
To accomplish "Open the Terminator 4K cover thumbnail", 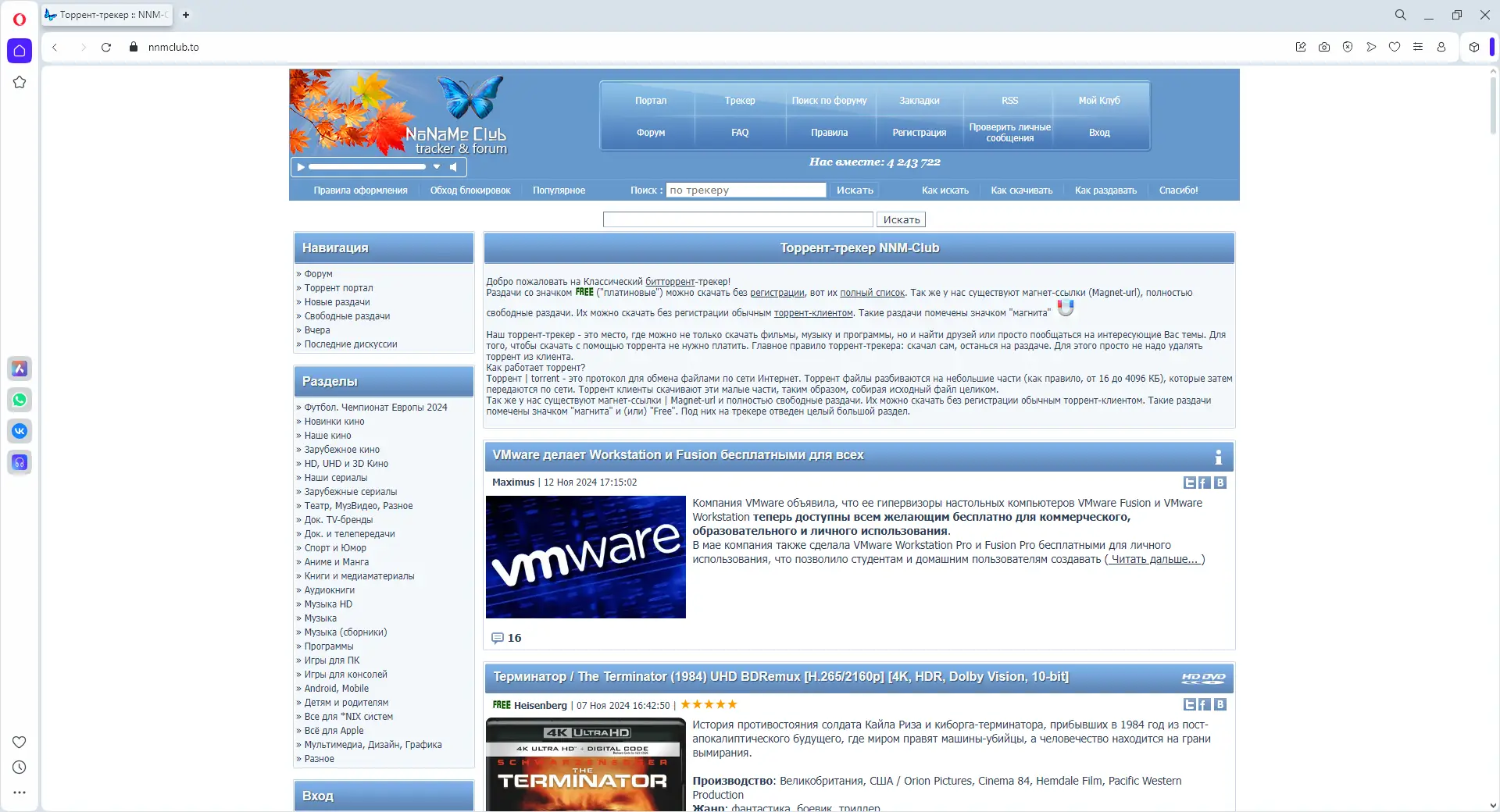I will pyautogui.click(x=586, y=764).
